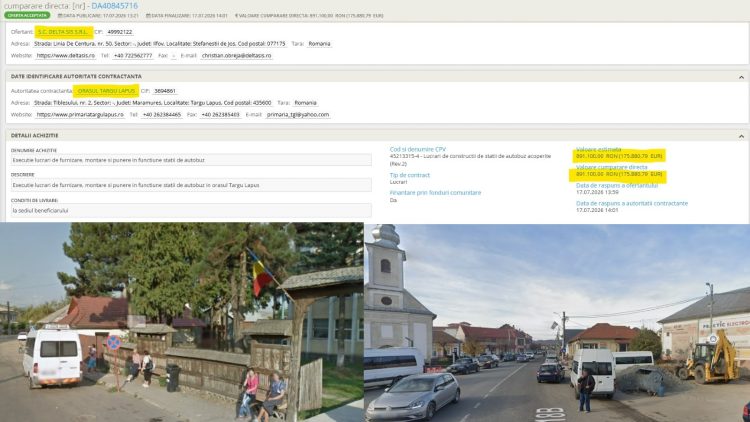Click the https://www.primariatargulapus.ro website field

[x=80, y=115]
